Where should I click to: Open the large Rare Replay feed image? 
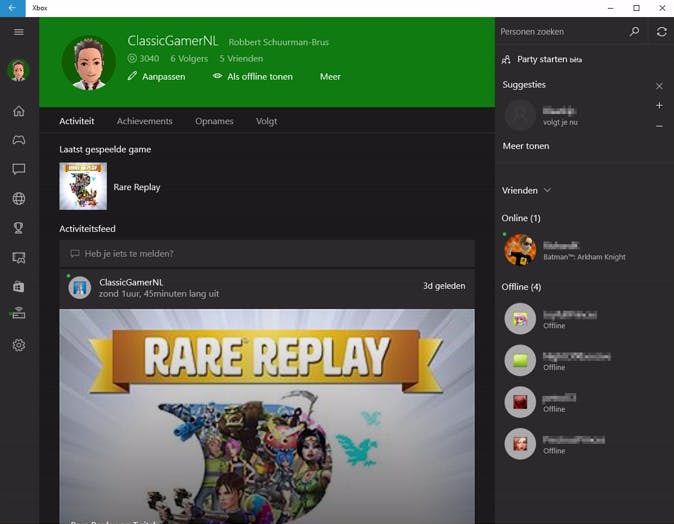[267, 416]
